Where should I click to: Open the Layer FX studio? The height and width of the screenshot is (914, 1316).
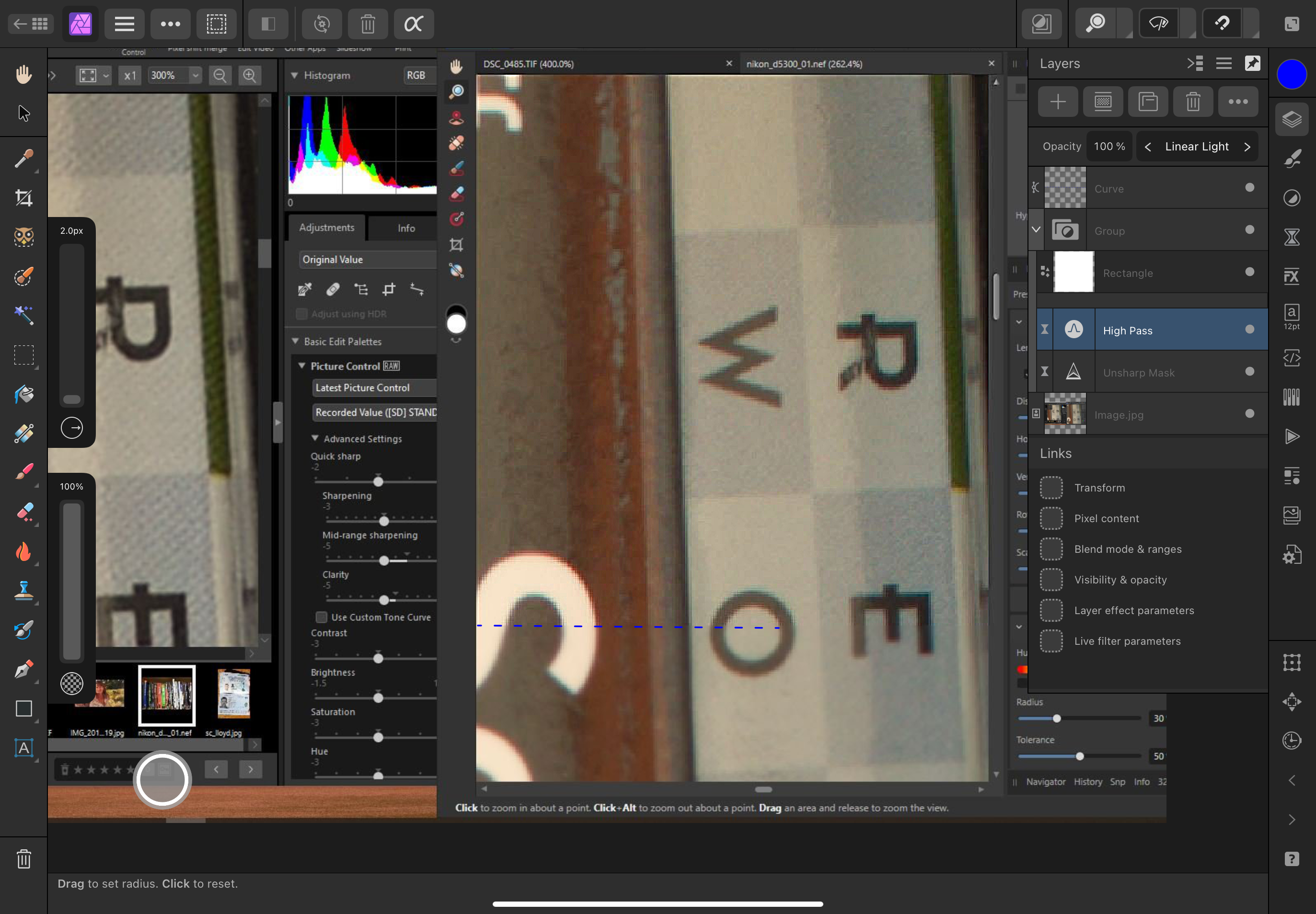(1292, 276)
